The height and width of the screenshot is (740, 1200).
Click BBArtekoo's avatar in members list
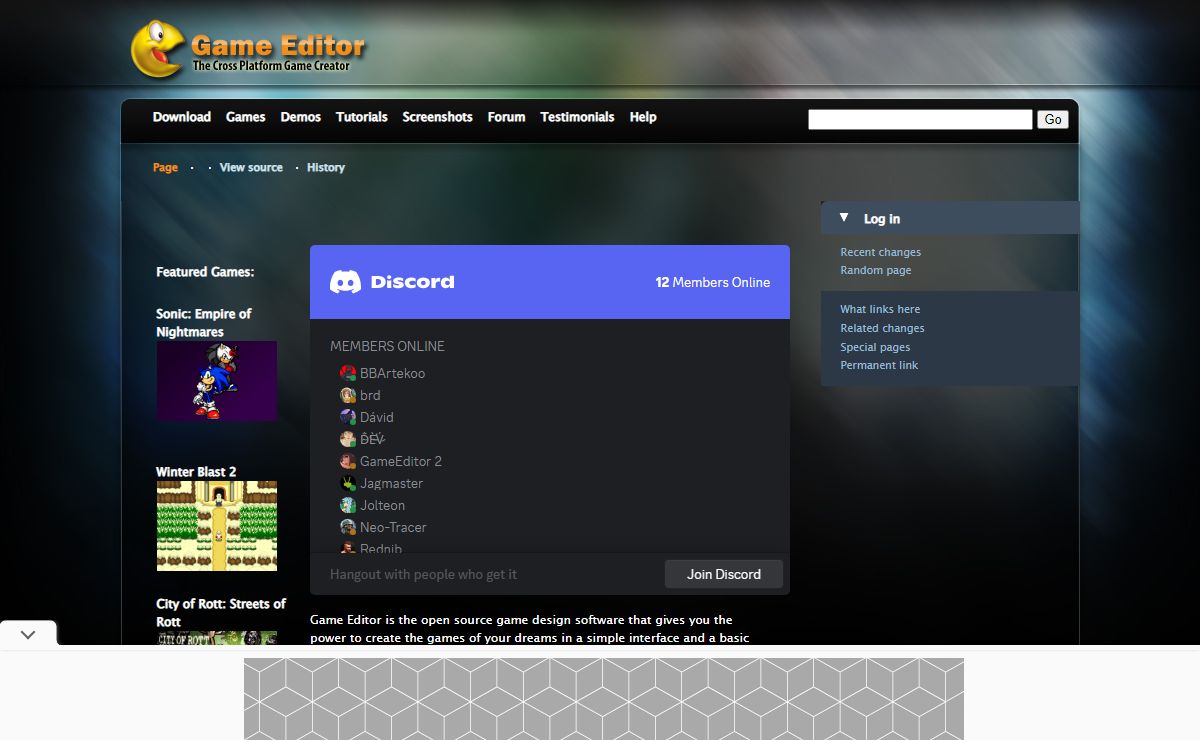point(348,373)
